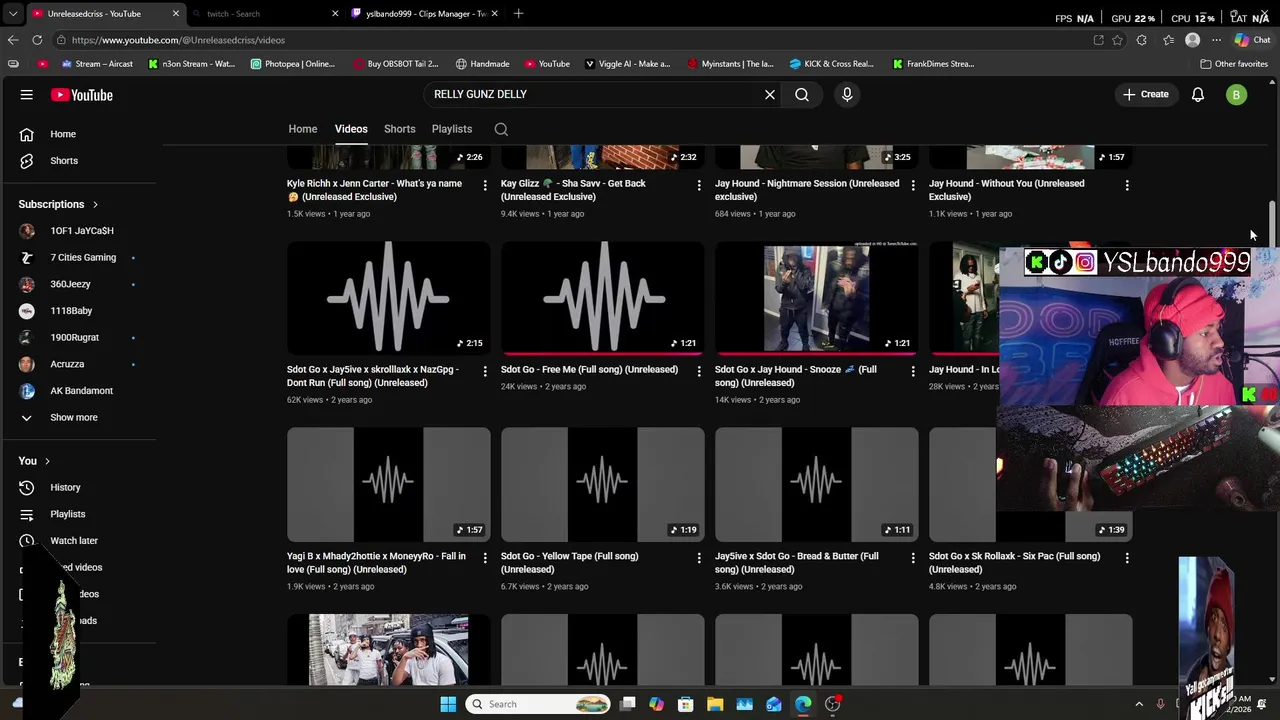Click the magnifier search button
This screenshot has height=720, width=1280.
pyautogui.click(x=802, y=95)
